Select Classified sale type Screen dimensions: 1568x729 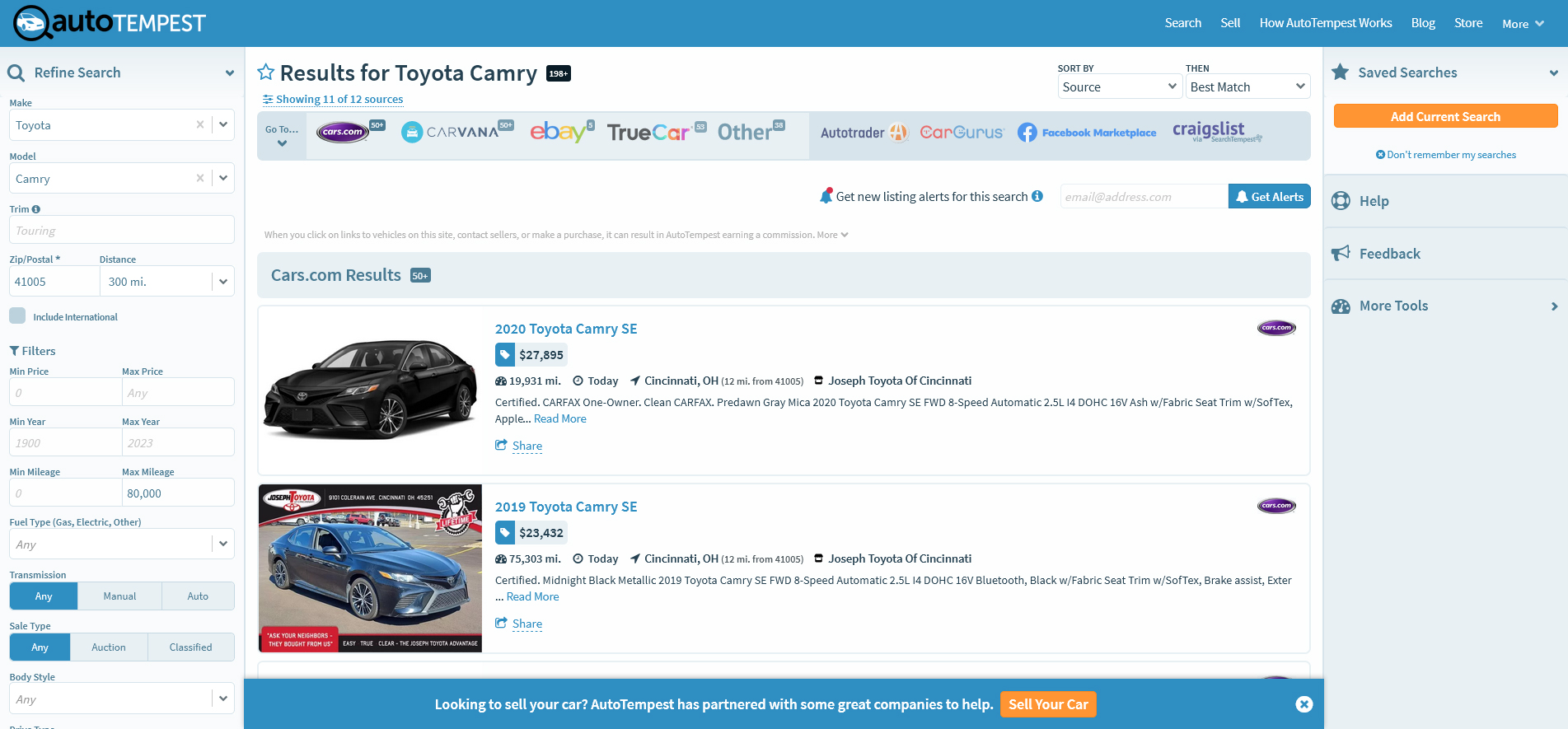point(191,647)
